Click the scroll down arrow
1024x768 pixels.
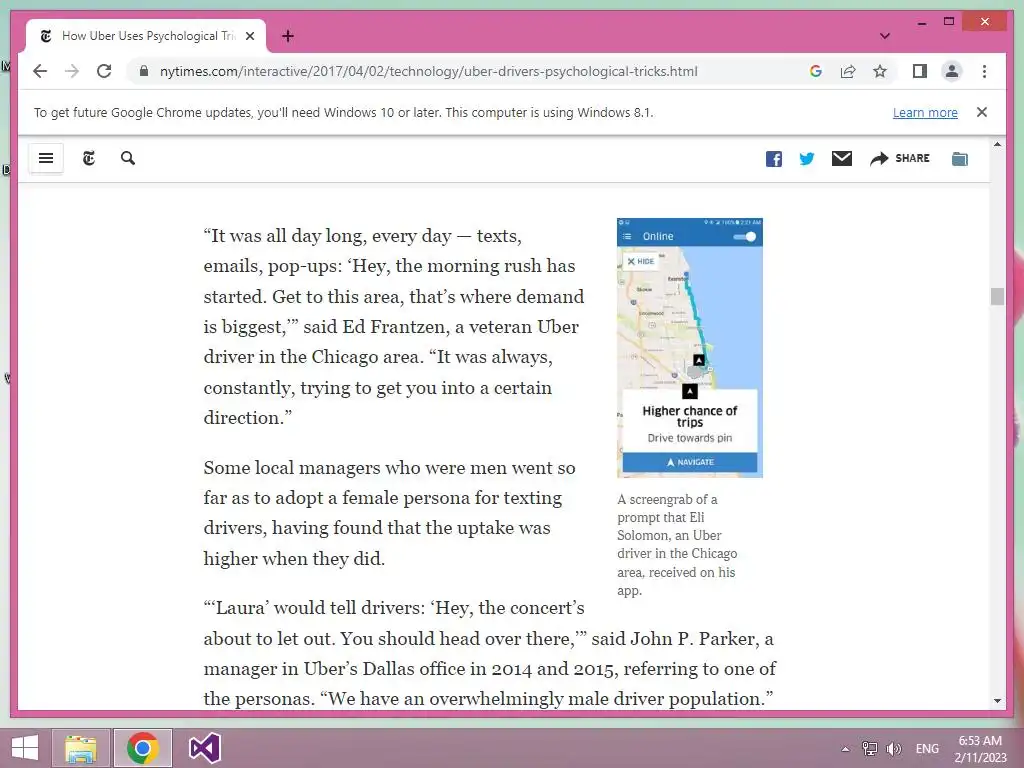point(997,701)
